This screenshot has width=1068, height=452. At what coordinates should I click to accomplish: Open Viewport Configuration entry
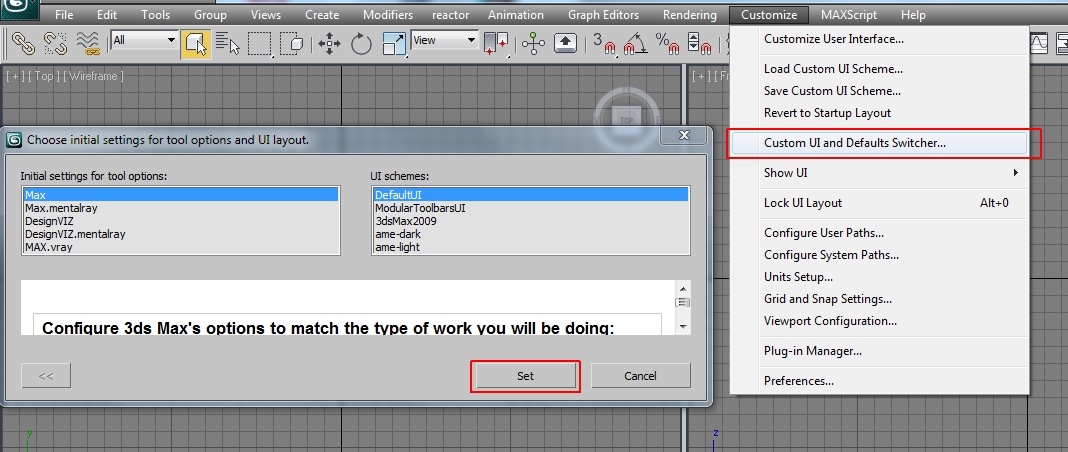pos(879,321)
